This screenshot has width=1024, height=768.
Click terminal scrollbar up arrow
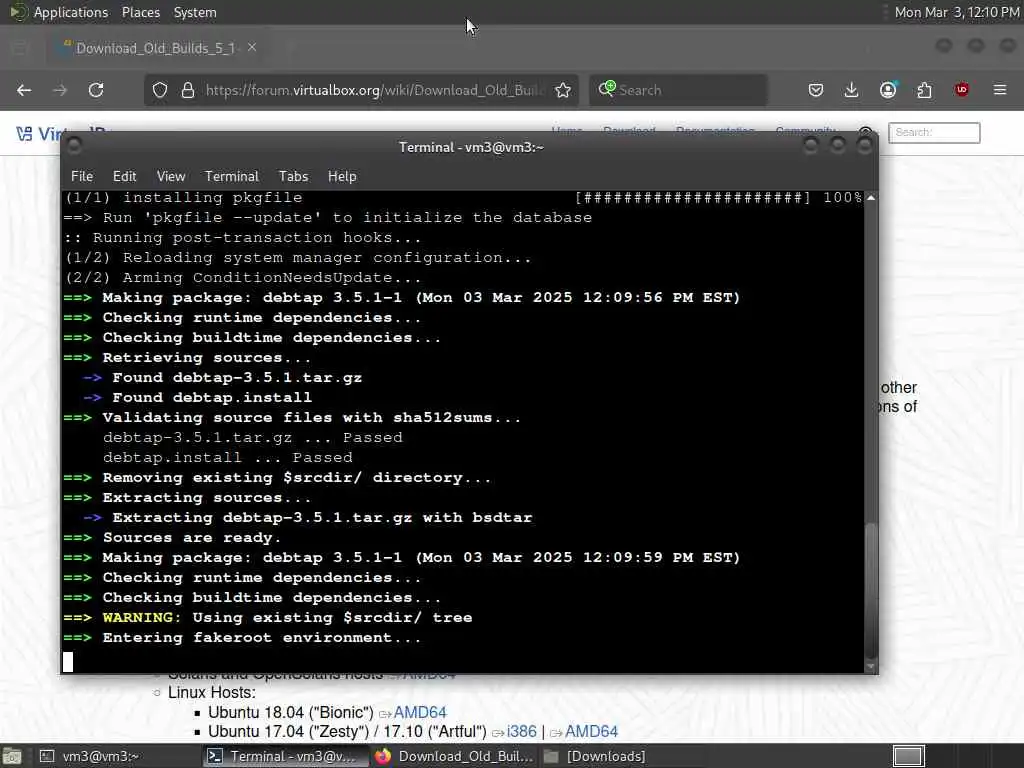[x=871, y=197]
